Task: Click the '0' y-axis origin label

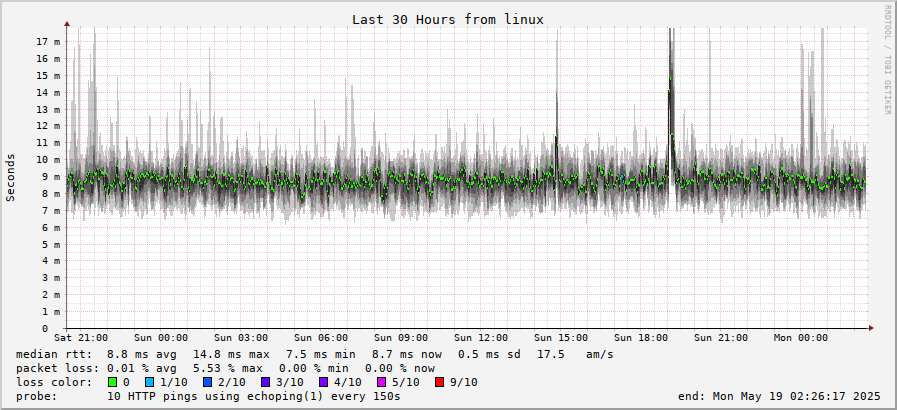Action: coord(45,328)
